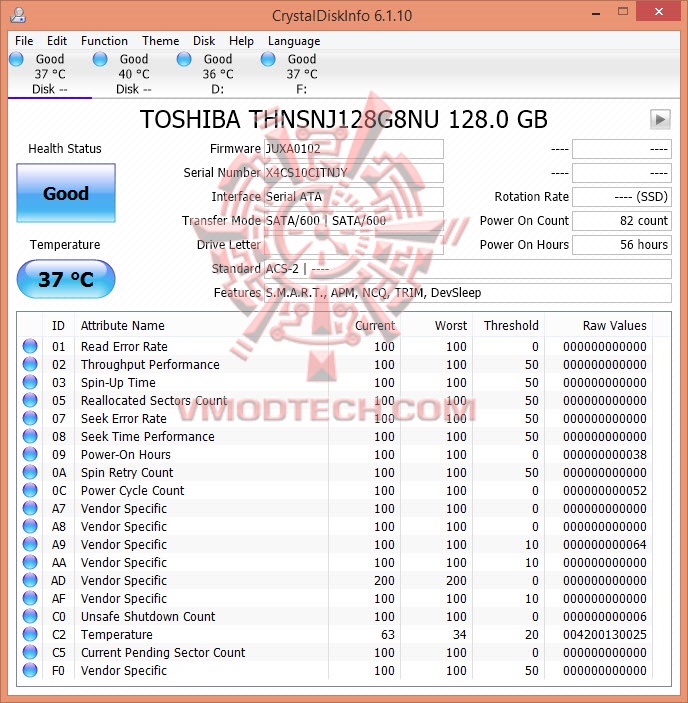Click the TOSHIBA THNSNJ128G8NU model title
This screenshot has width=688, height=703.
tap(344, 119)
